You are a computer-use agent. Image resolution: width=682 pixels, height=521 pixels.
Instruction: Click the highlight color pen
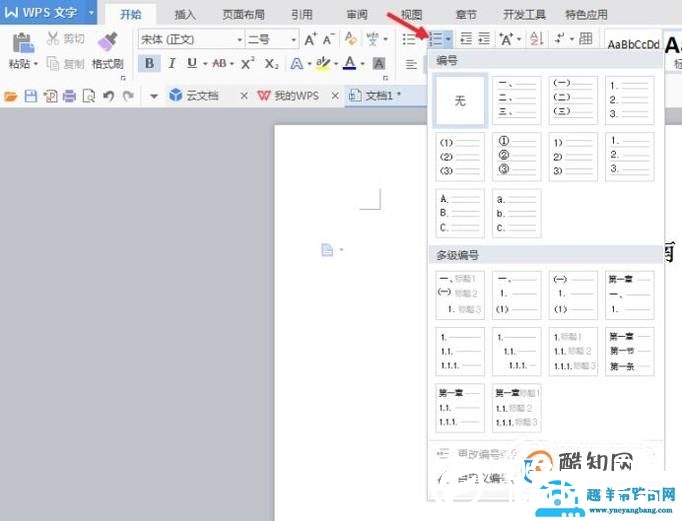(323, 63)
